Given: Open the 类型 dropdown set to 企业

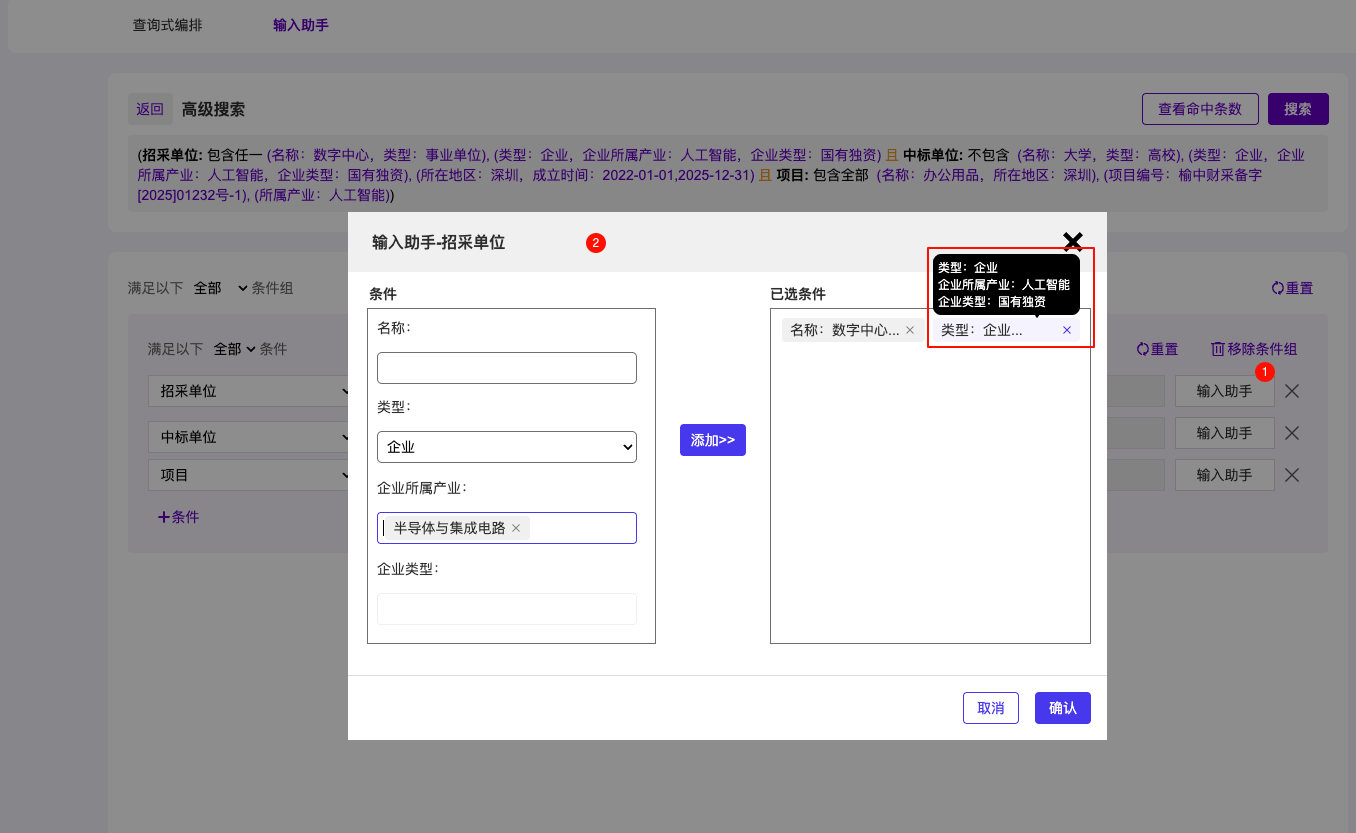Looking at the screenshot, I should 507,447.
